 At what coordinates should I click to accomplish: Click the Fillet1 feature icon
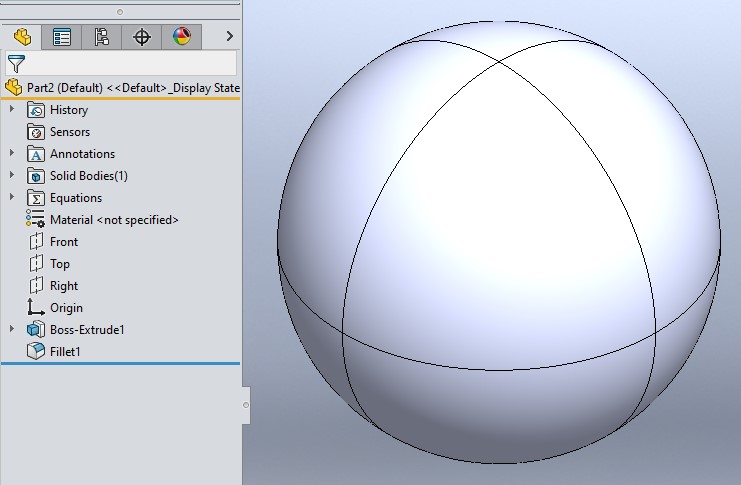tap(36, 351)
